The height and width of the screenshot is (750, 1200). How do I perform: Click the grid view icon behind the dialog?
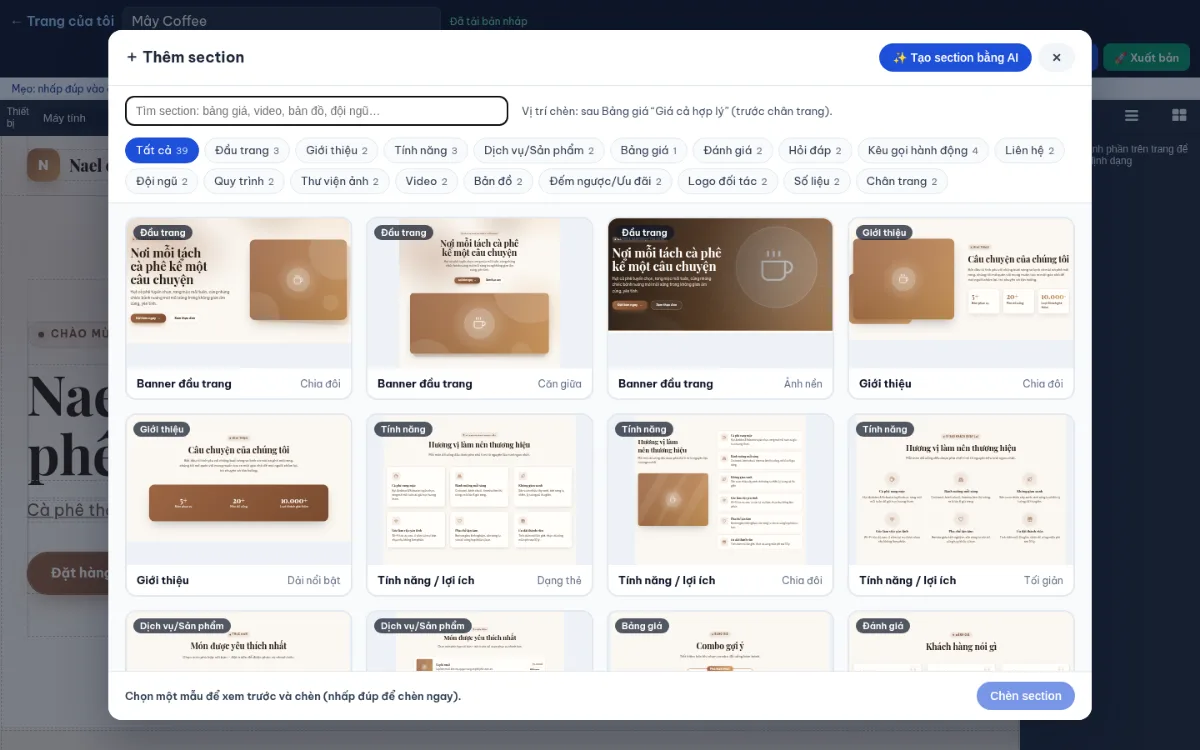coord(1179,116)
